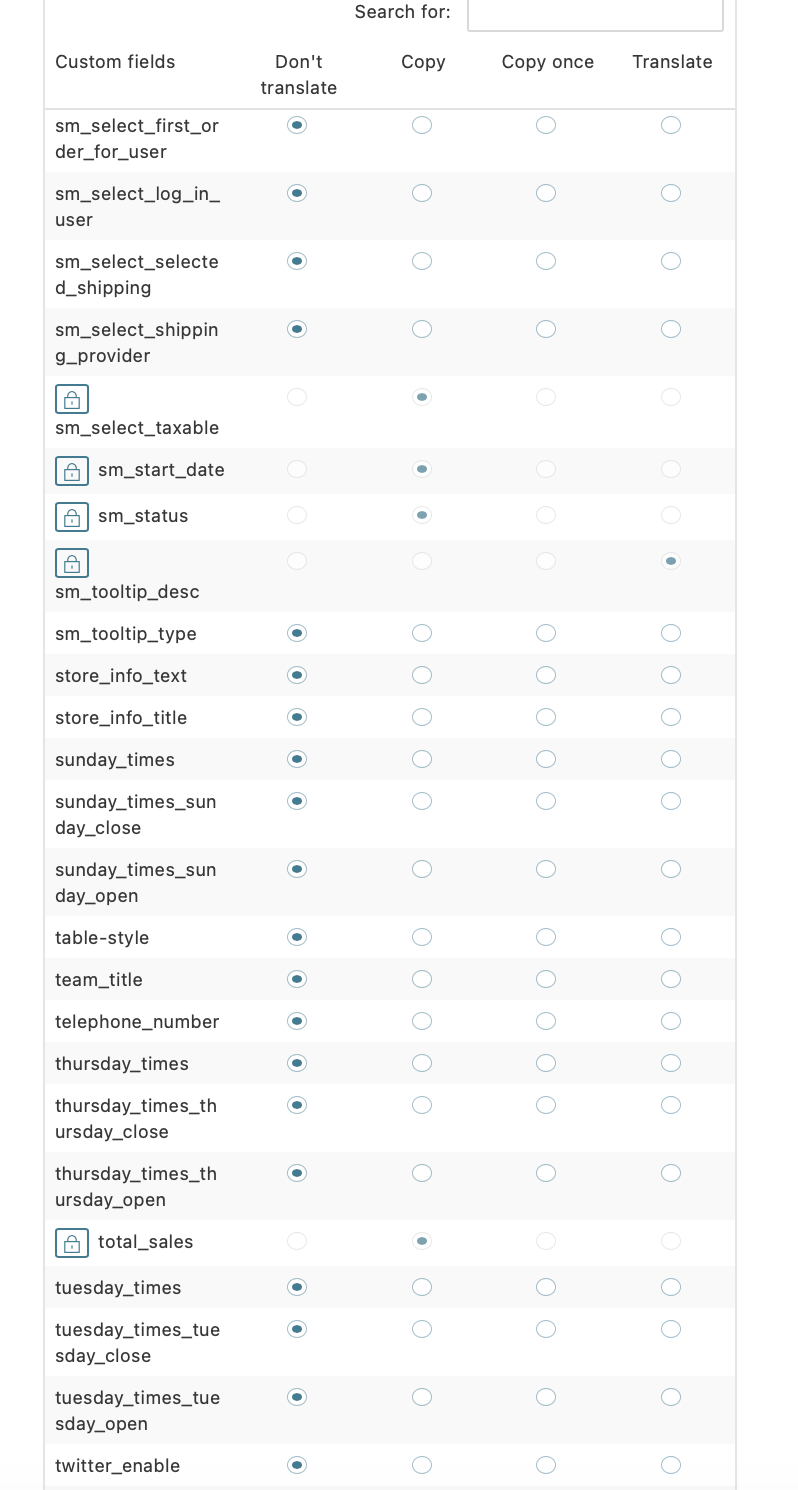Select Translate for sm_tooltip_type
This screenshot has height=1490, width=798.
click(671, 633)
